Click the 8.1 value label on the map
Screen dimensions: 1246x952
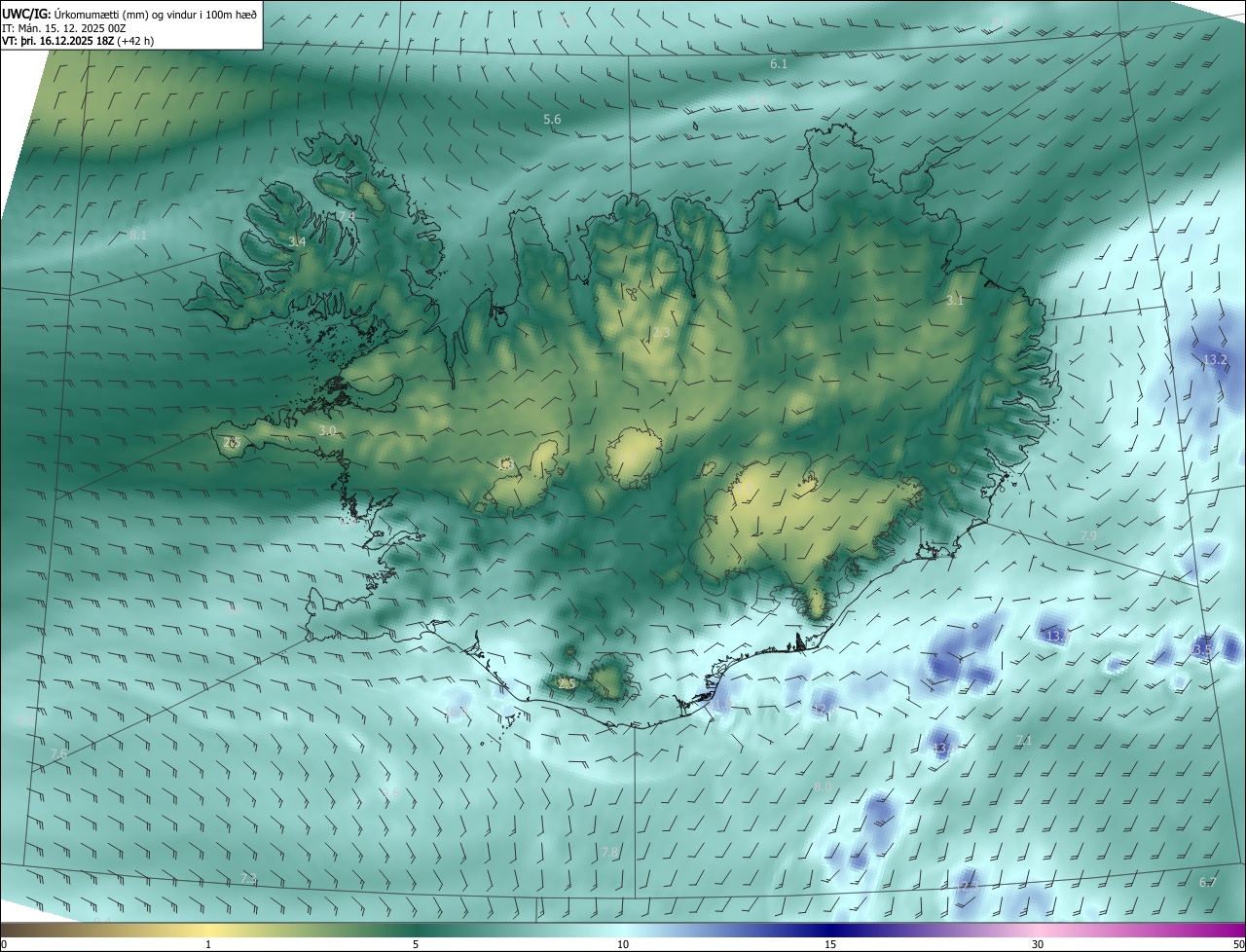[137, 235]
